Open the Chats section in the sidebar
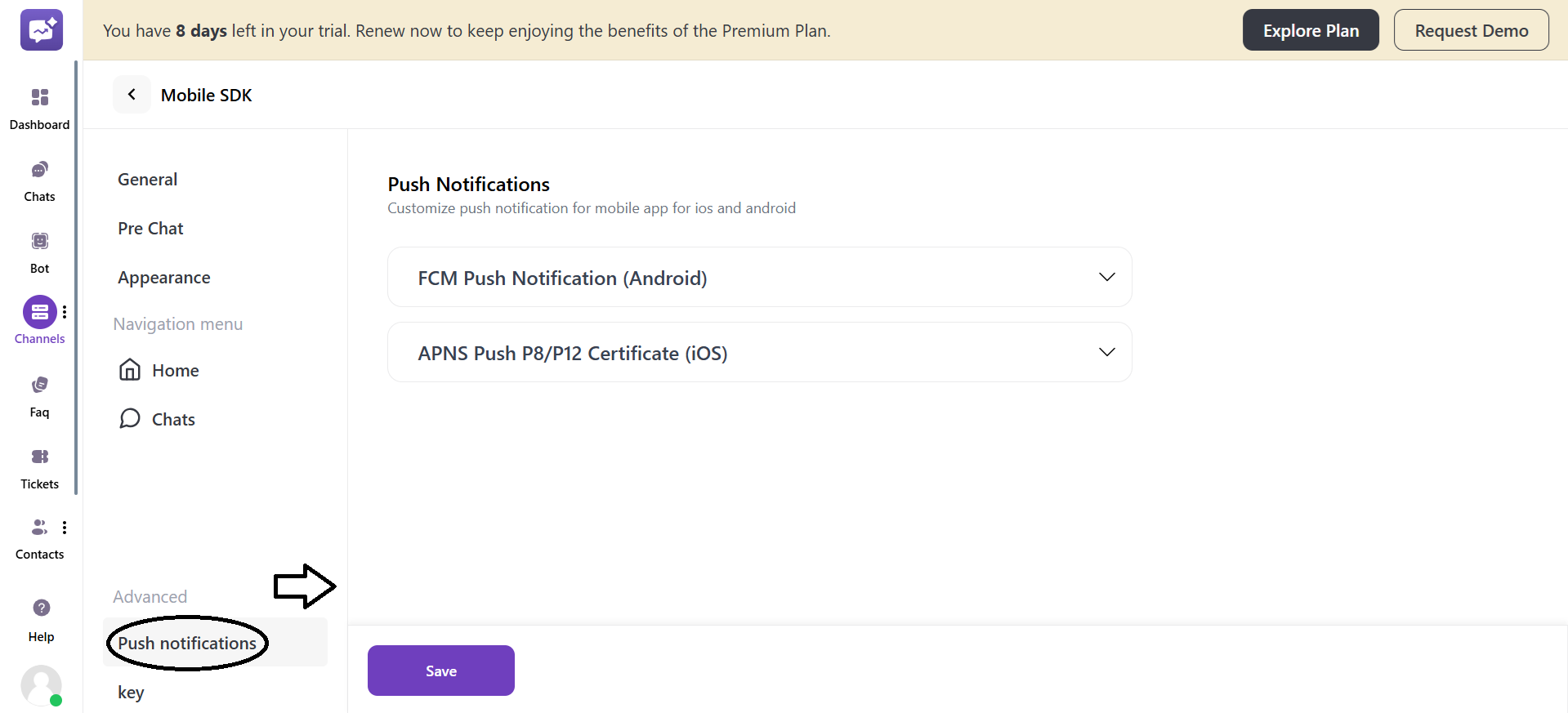 [39, 180]
